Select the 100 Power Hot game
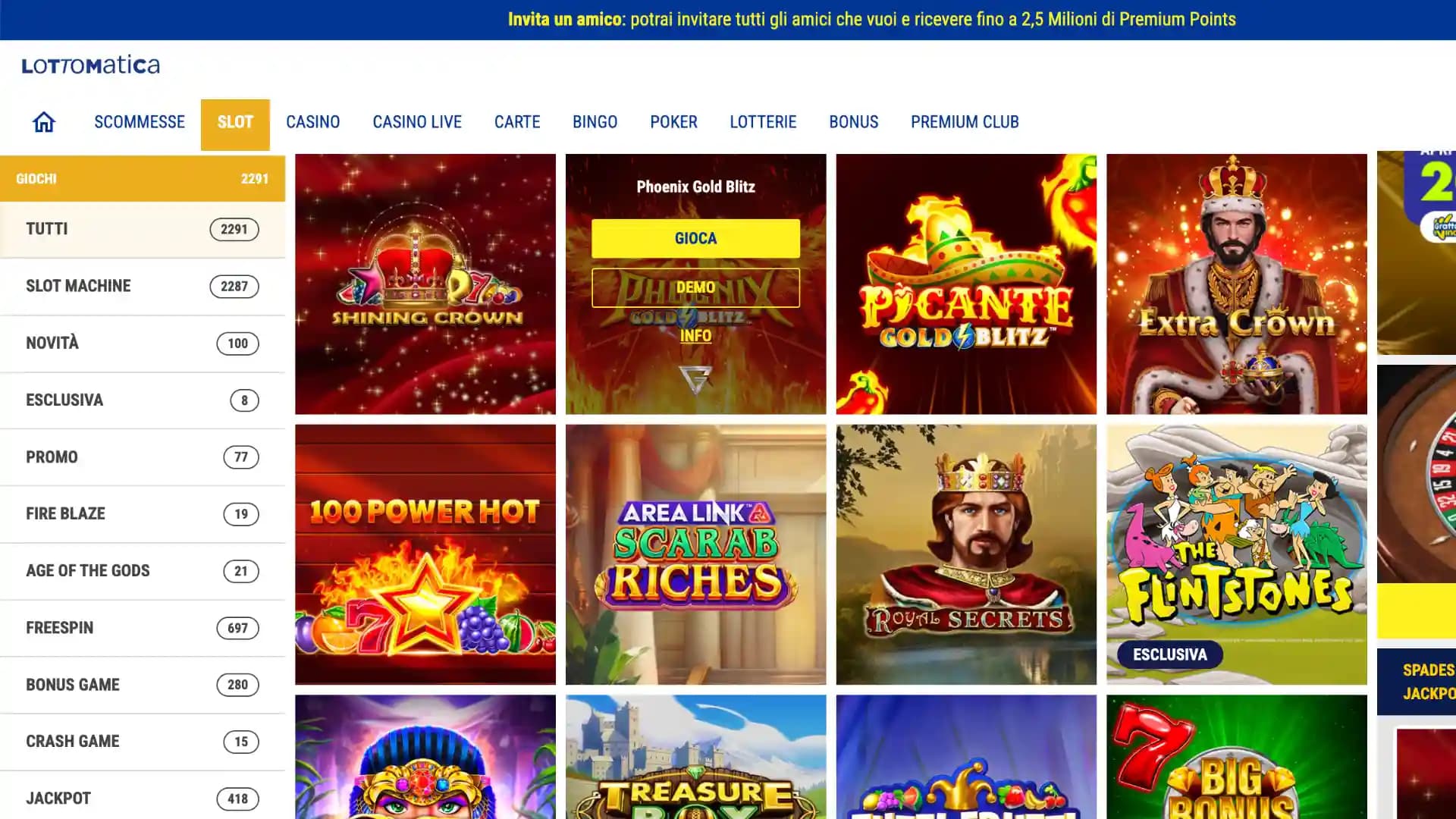This screenshot has height=819, width=1456. [x=425, y=554]
